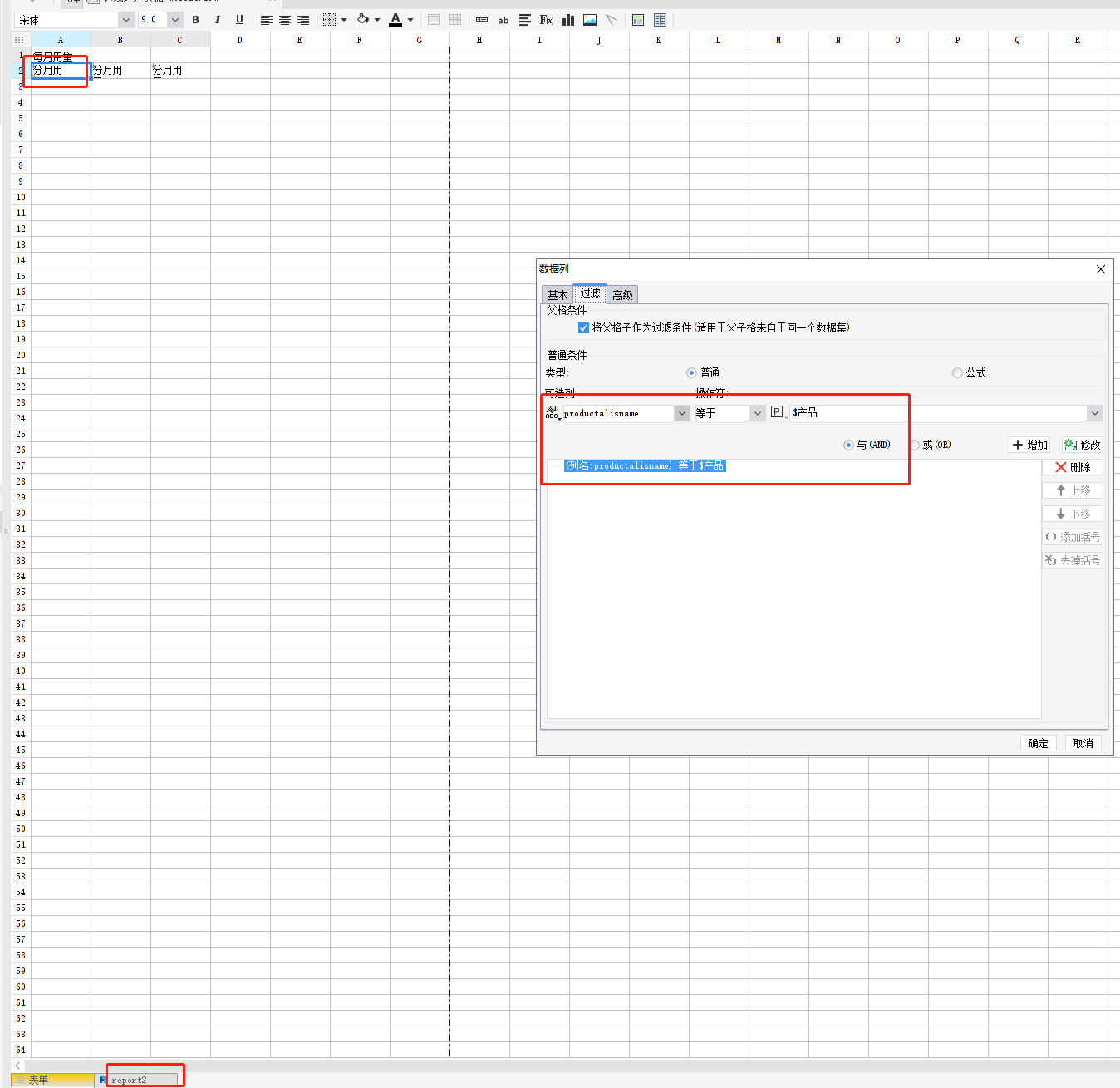Select the 公式 type radio button
This screenshot has height=1088, width=1120.
957,372
